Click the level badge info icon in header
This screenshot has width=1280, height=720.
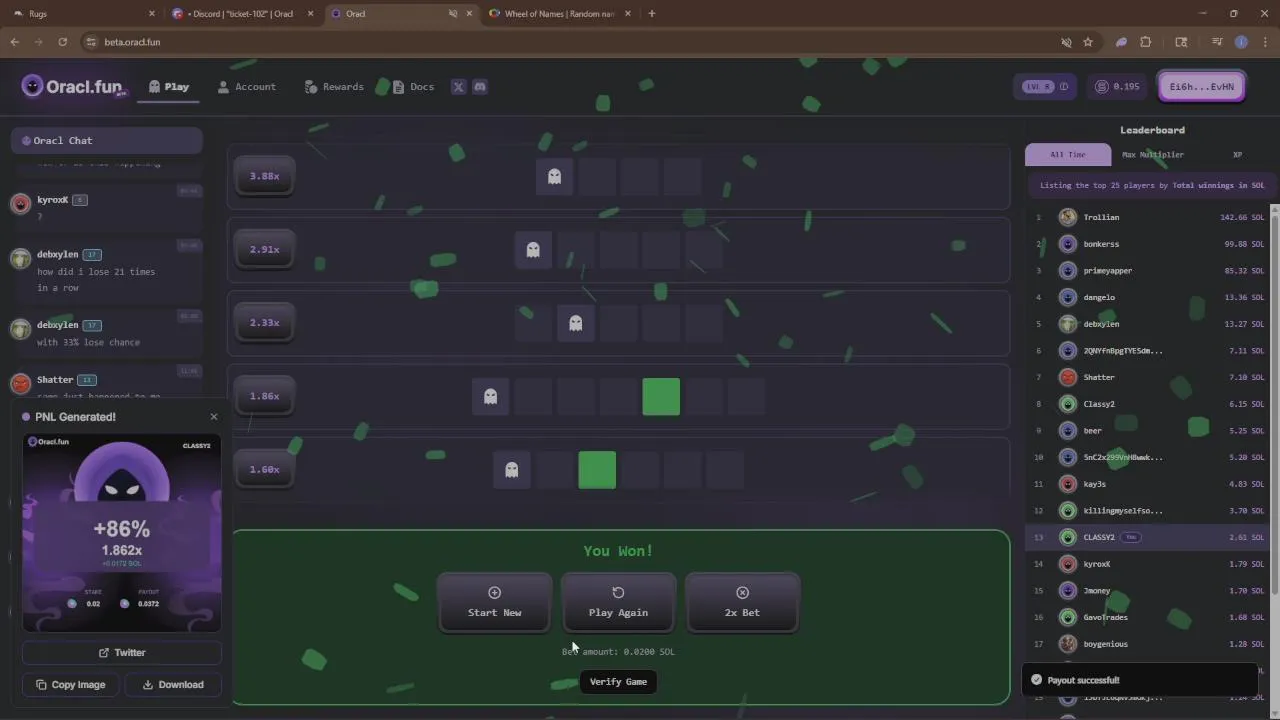[x=1064, y=87]
